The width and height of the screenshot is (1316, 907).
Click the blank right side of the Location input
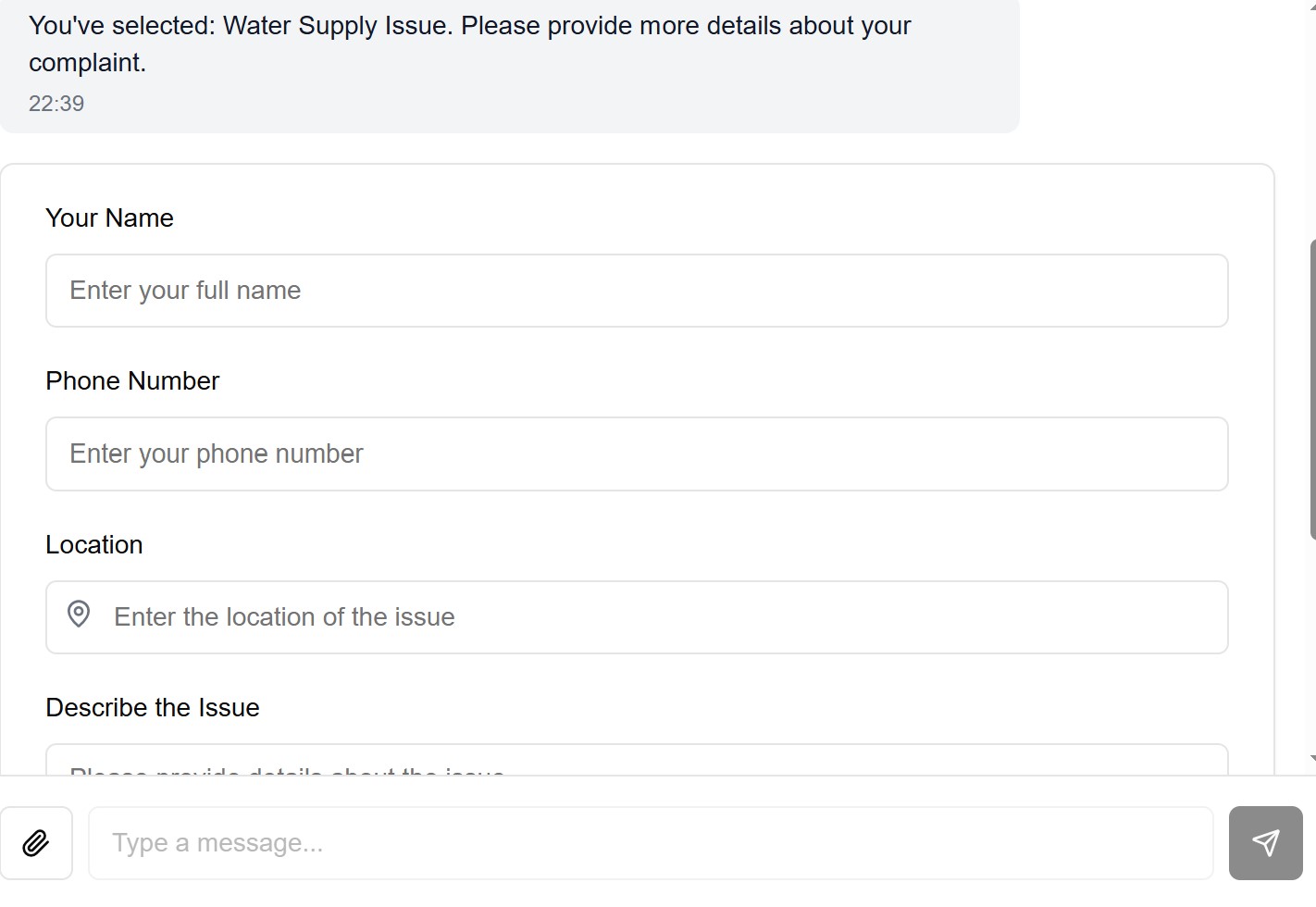coord(925,617)
